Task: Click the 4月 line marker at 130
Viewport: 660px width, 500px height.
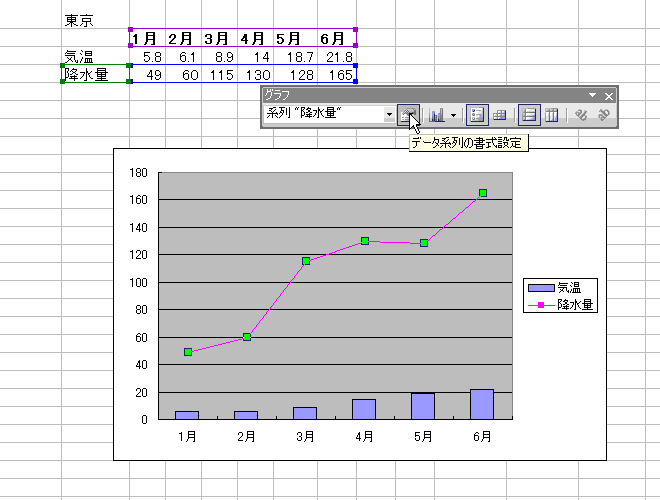Action: (x=365, y=241)
